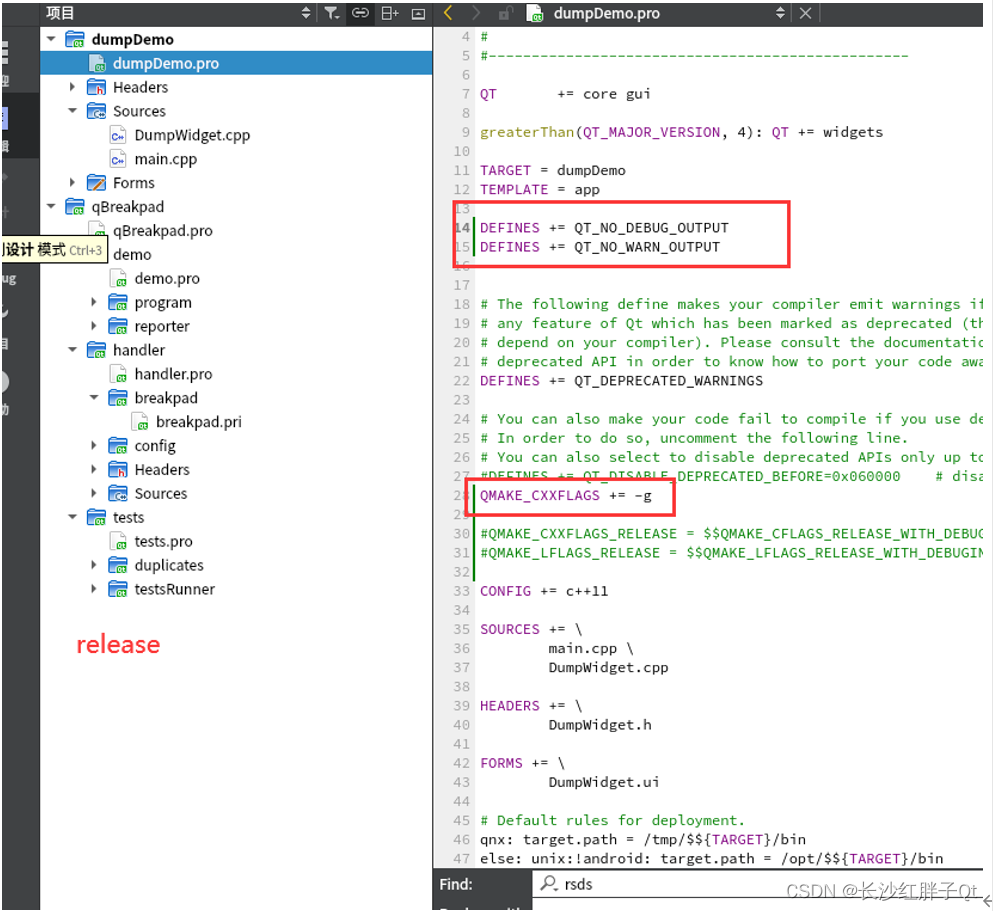Viewport: 993px width, 911px height.
Task: Close project sidebar panel icon
Action: coord(418,14)
